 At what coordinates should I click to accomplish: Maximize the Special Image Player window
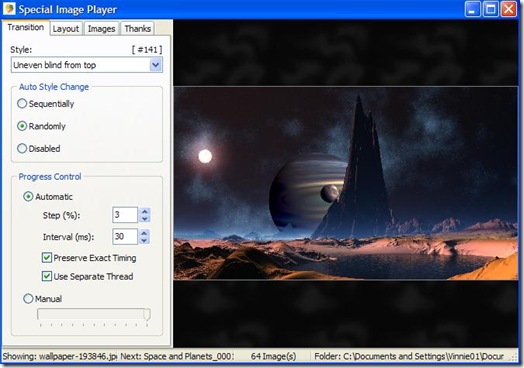click(491, 9)
